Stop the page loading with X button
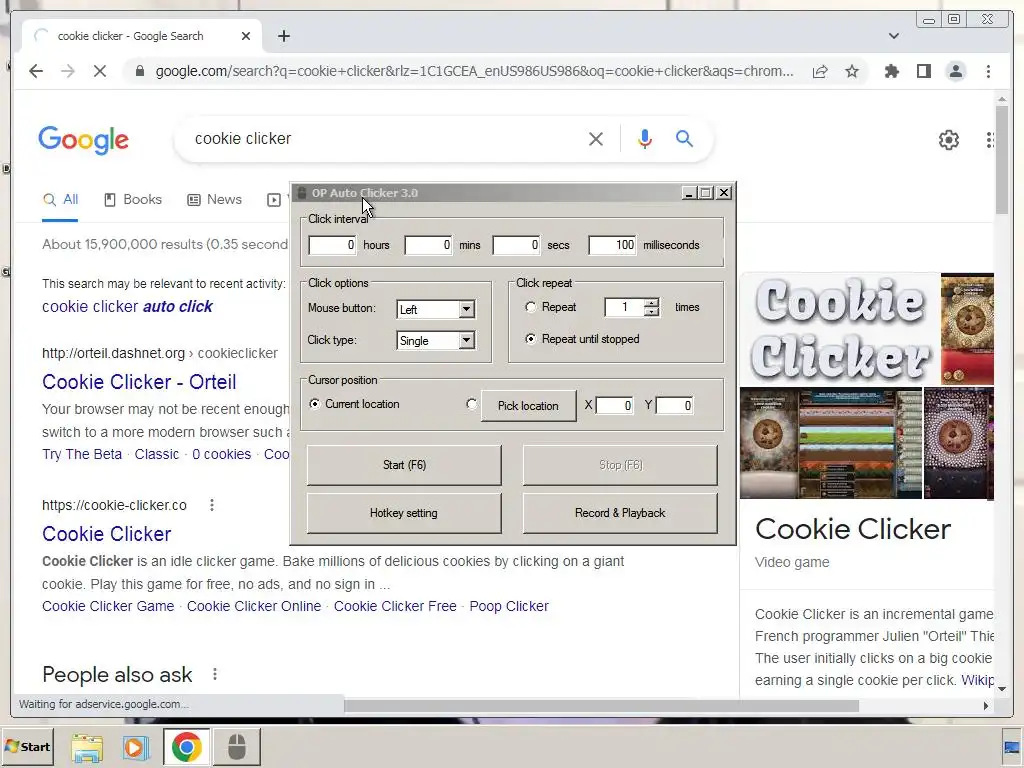 tap(100, 71)
